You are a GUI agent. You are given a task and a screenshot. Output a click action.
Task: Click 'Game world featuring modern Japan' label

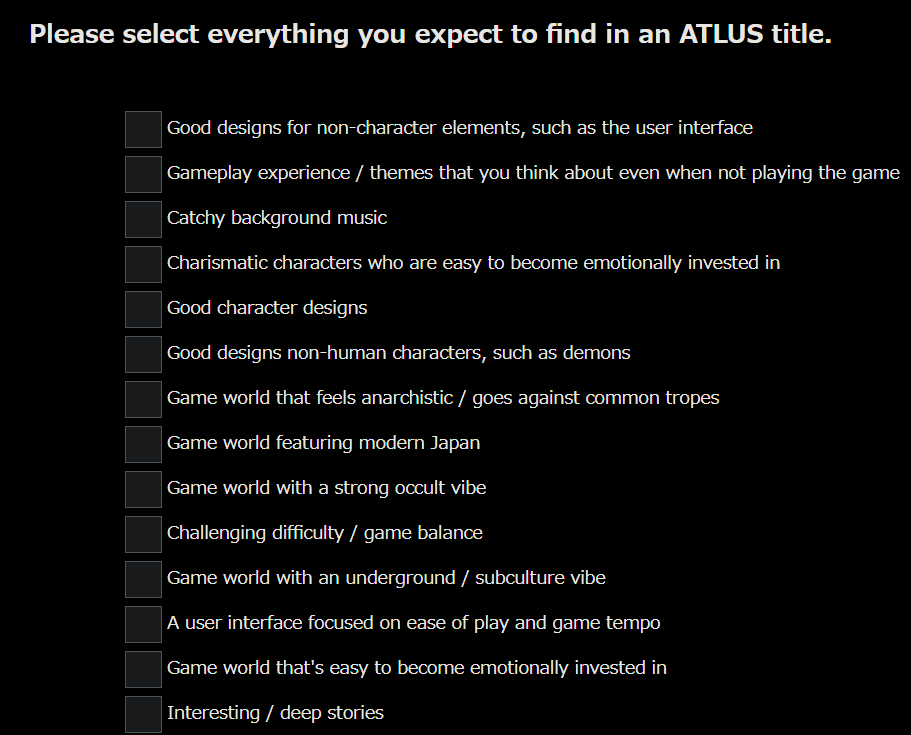coord(324,443)
